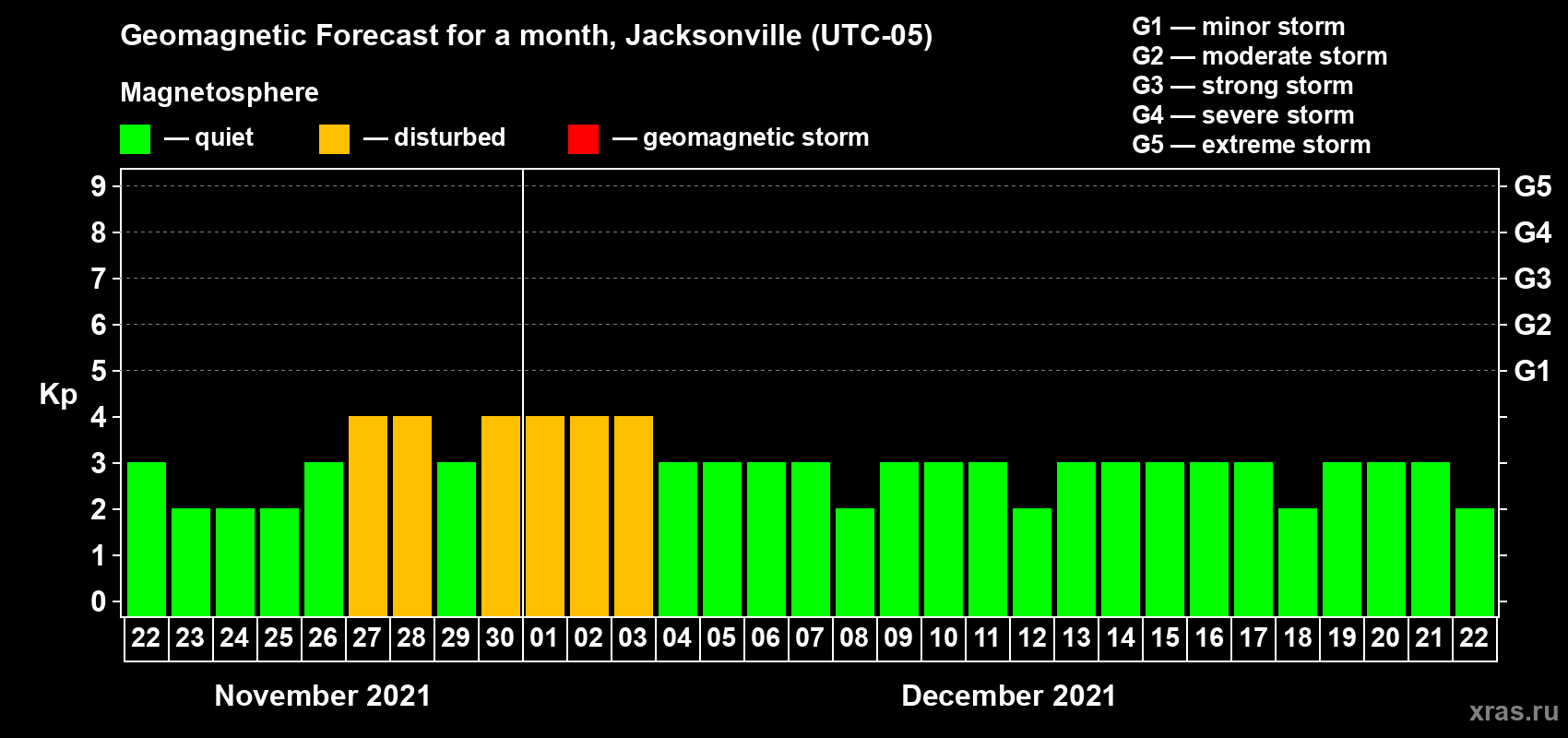This screenshot has width=1568, height=738.
Task: Select the November 28 orange bar
Action: pos(412,516)
